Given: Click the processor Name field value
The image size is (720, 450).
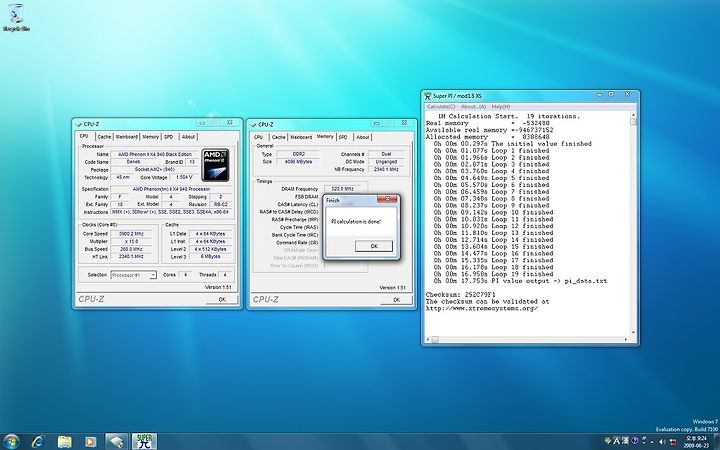Looking at the screenshot, I should click(155, 154).
